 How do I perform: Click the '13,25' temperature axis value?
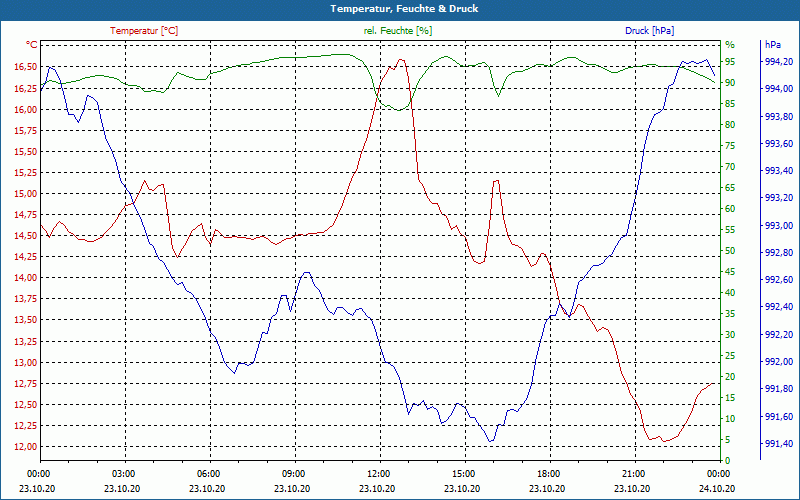tap(24, 341)
